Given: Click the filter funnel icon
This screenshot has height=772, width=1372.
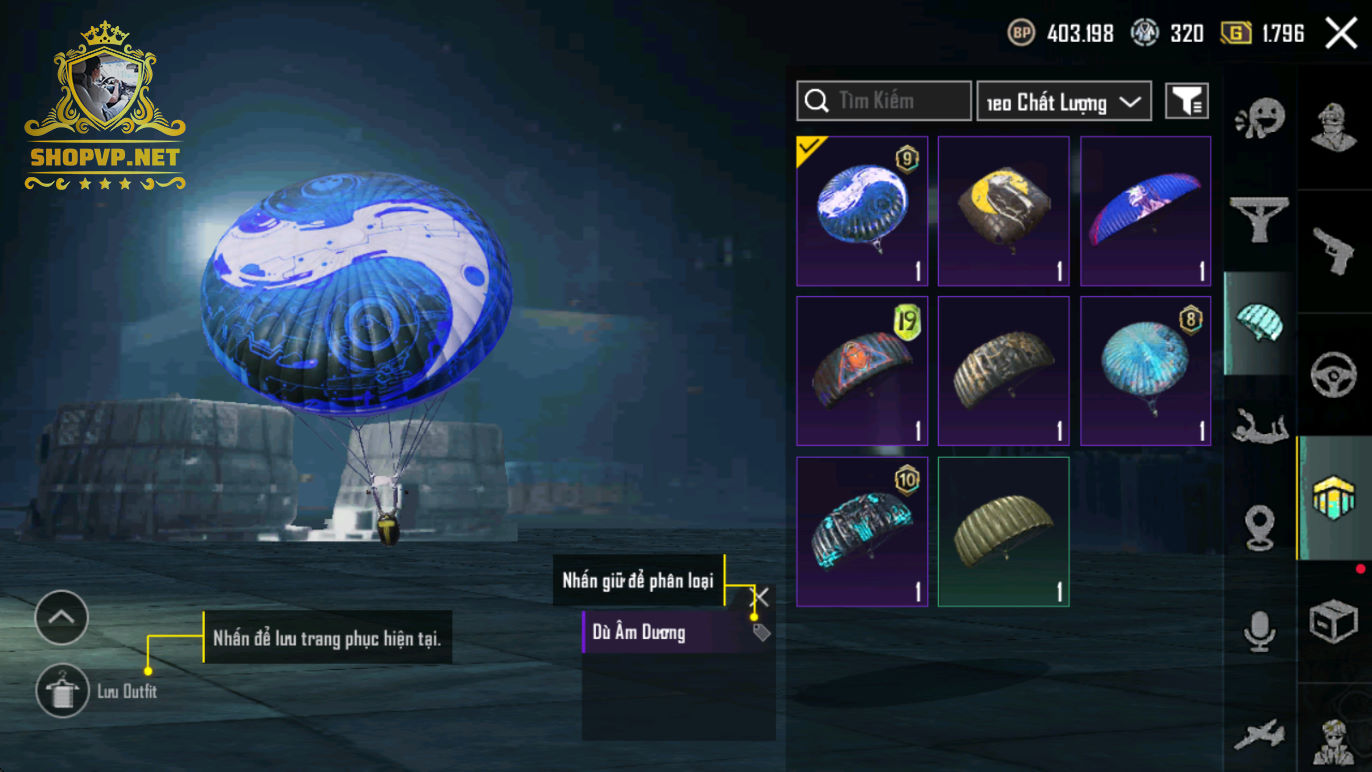Looking at the screenshot, I should [1187, 101].
